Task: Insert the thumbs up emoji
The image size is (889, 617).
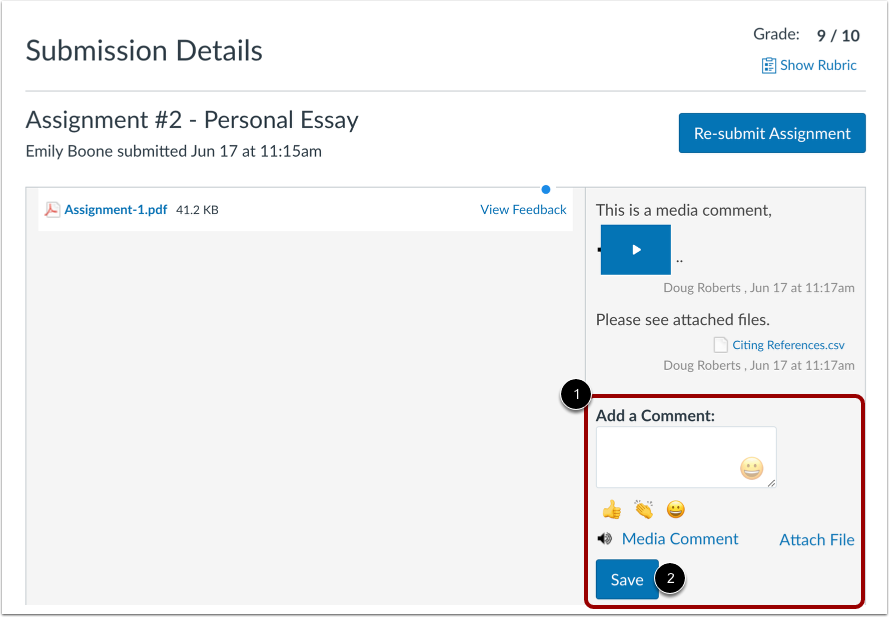Action: click(x=612, y=509)
